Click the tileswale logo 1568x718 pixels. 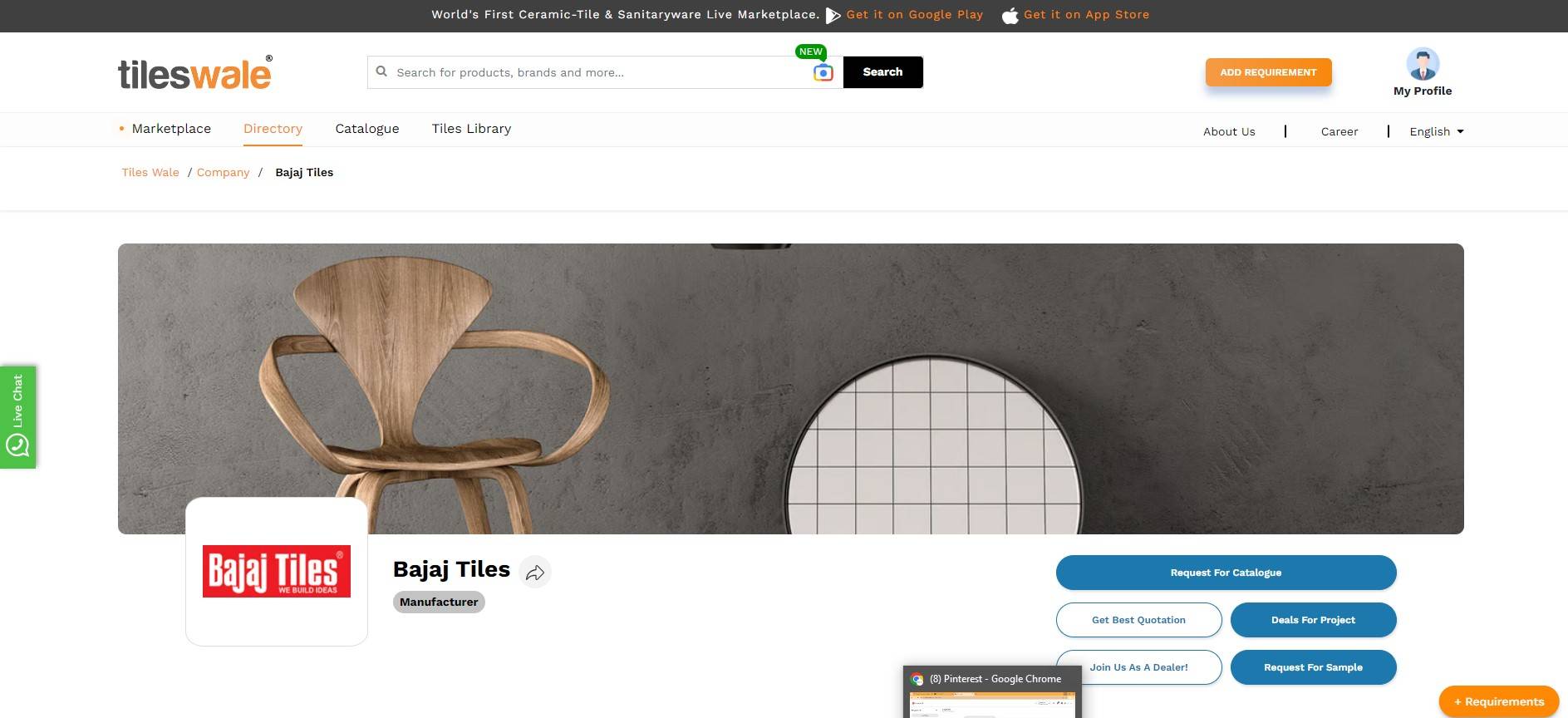point(195,72)
